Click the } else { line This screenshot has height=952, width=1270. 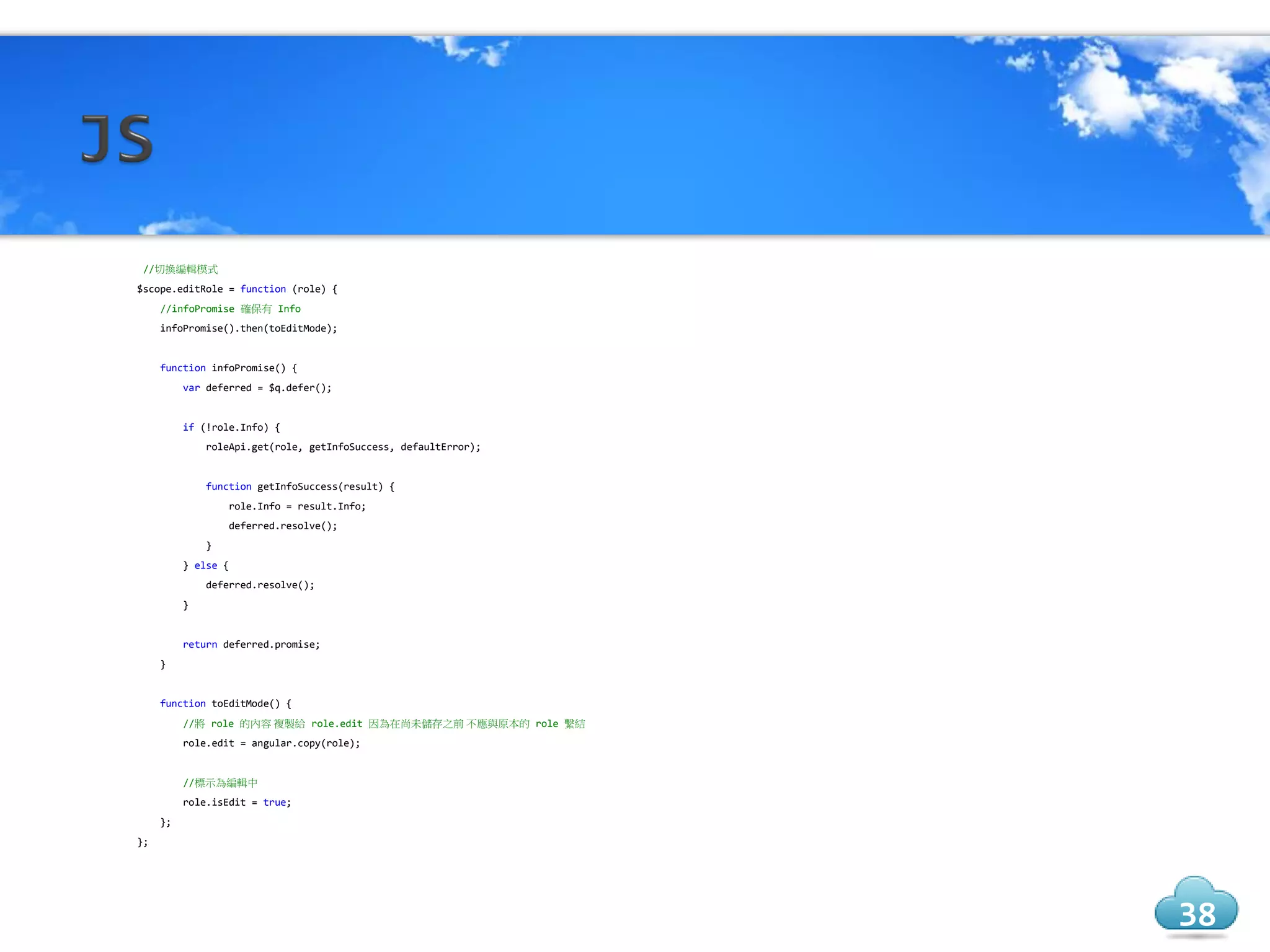[x=206, y=565]
